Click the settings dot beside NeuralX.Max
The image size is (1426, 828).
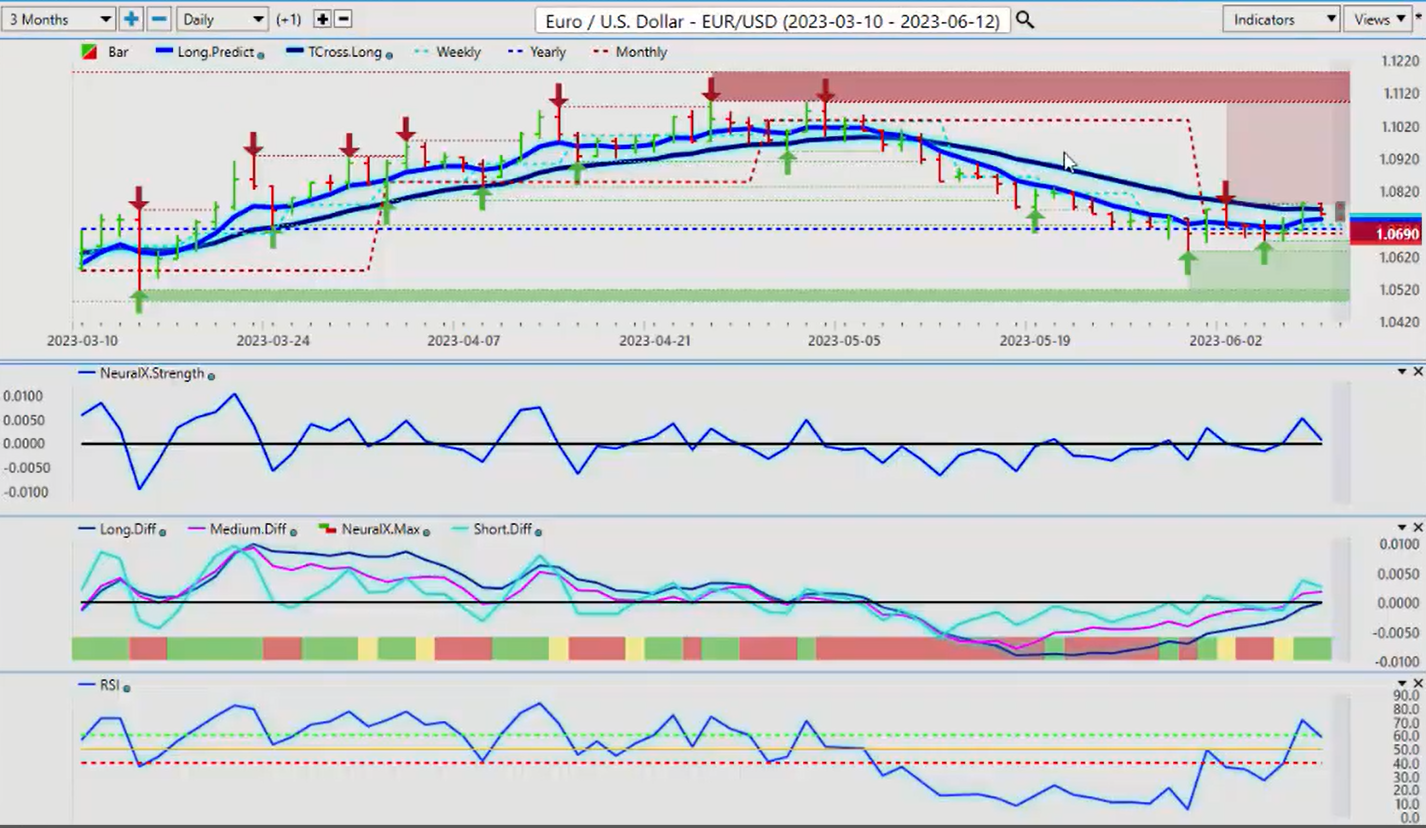pos(428,531)
